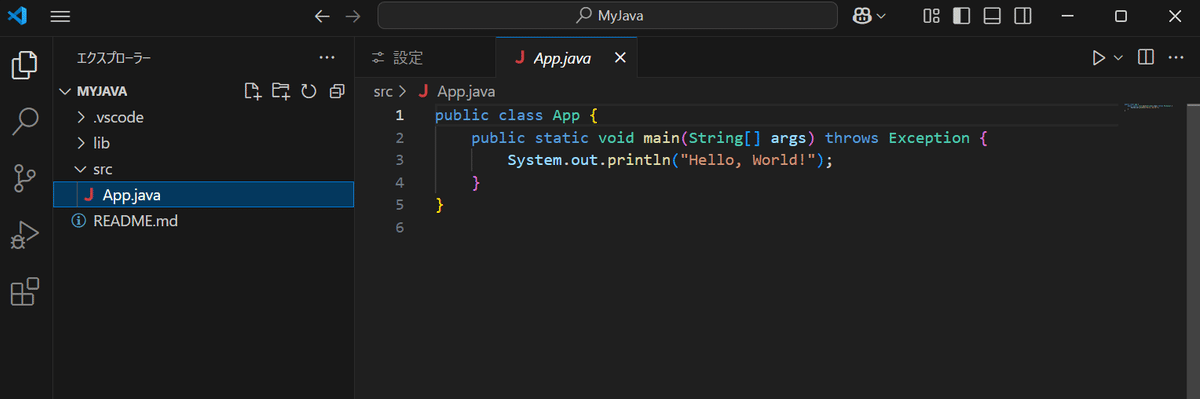Viewport: 1200px width, 399px height.
Task: Click line number 6 in the gutter
Action: pyautogui.click(x=399, y=228)
